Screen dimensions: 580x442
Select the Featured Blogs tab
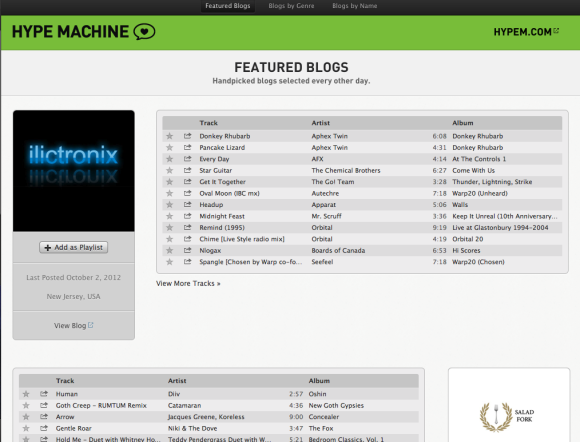pos(228,6)
